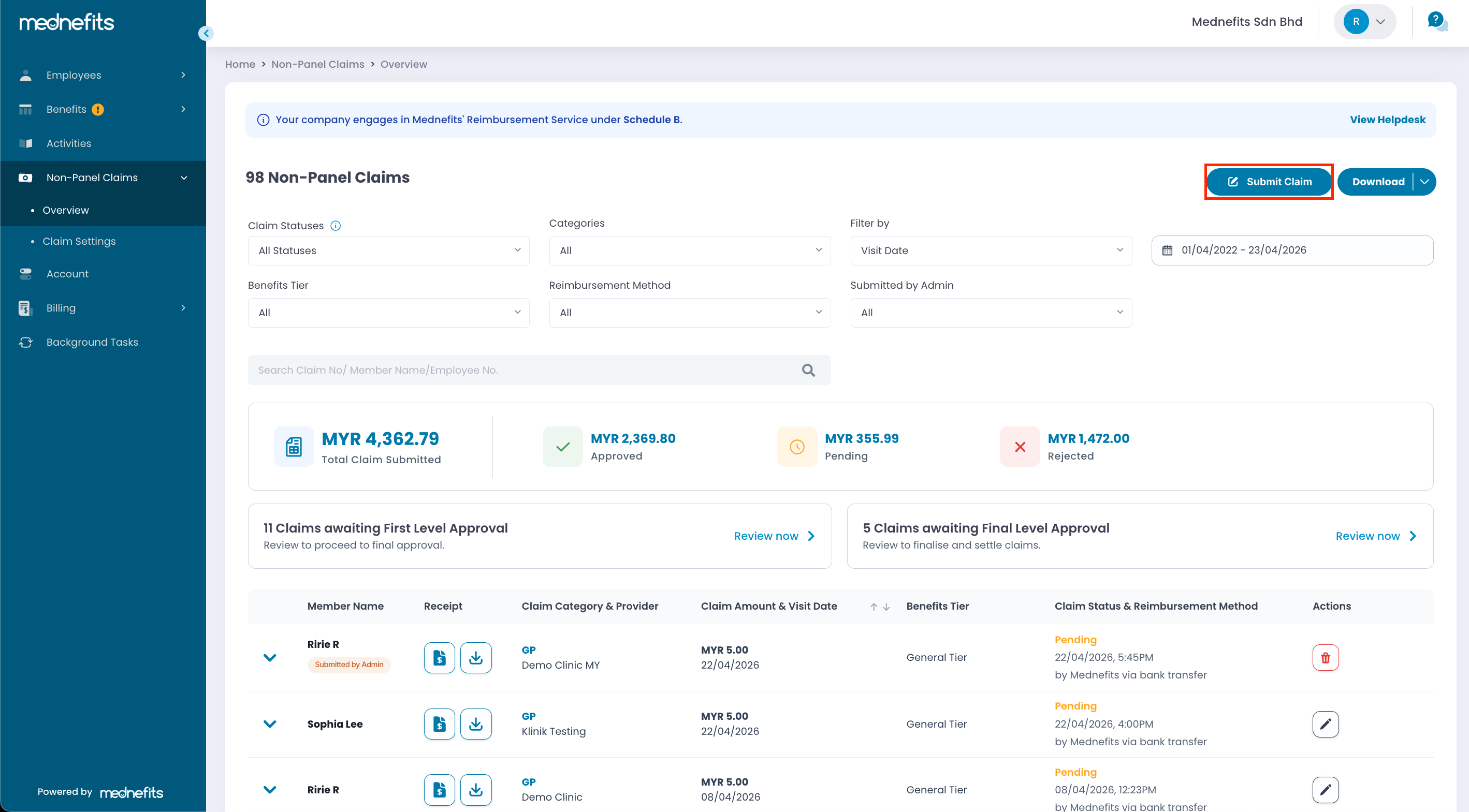
Task: Open the help chat icon
Action: tap(1436, 22)
